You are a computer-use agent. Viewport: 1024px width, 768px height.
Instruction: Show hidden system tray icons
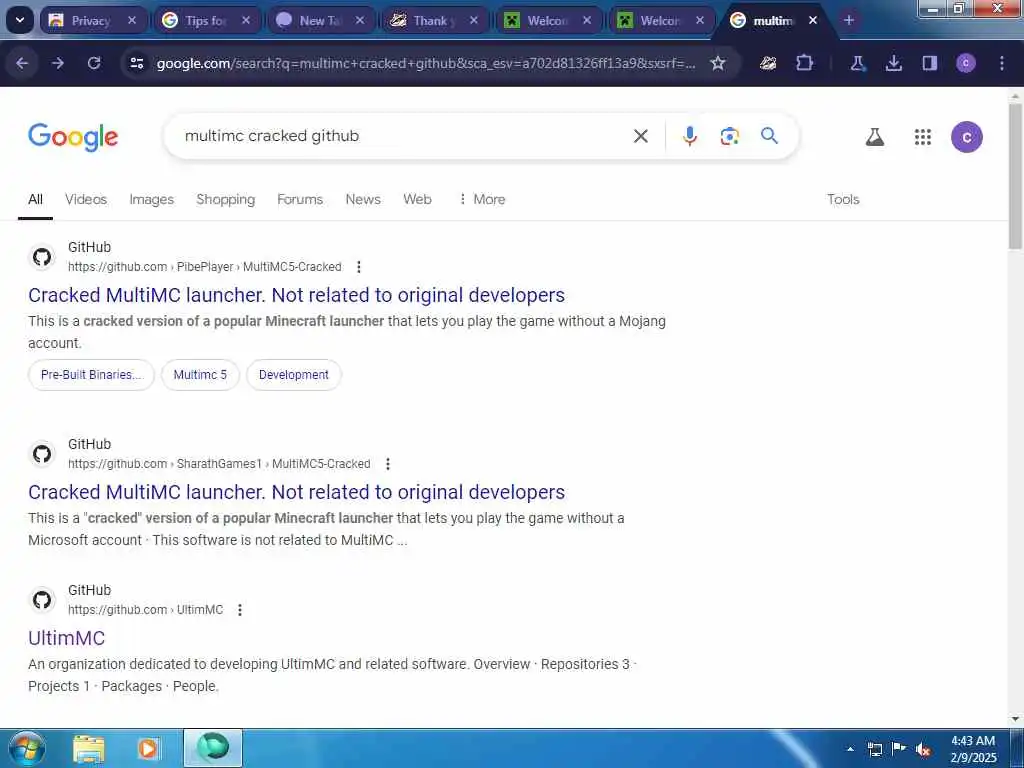point(850,749)
